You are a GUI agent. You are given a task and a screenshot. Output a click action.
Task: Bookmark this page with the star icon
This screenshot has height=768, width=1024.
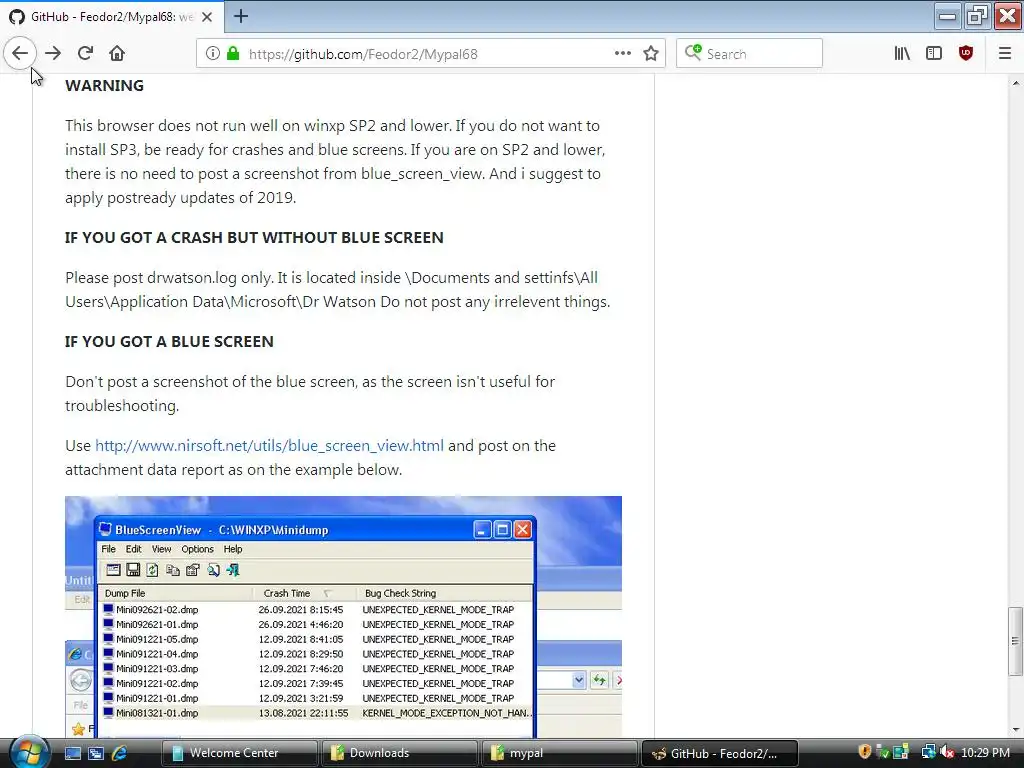click(651, 54)
